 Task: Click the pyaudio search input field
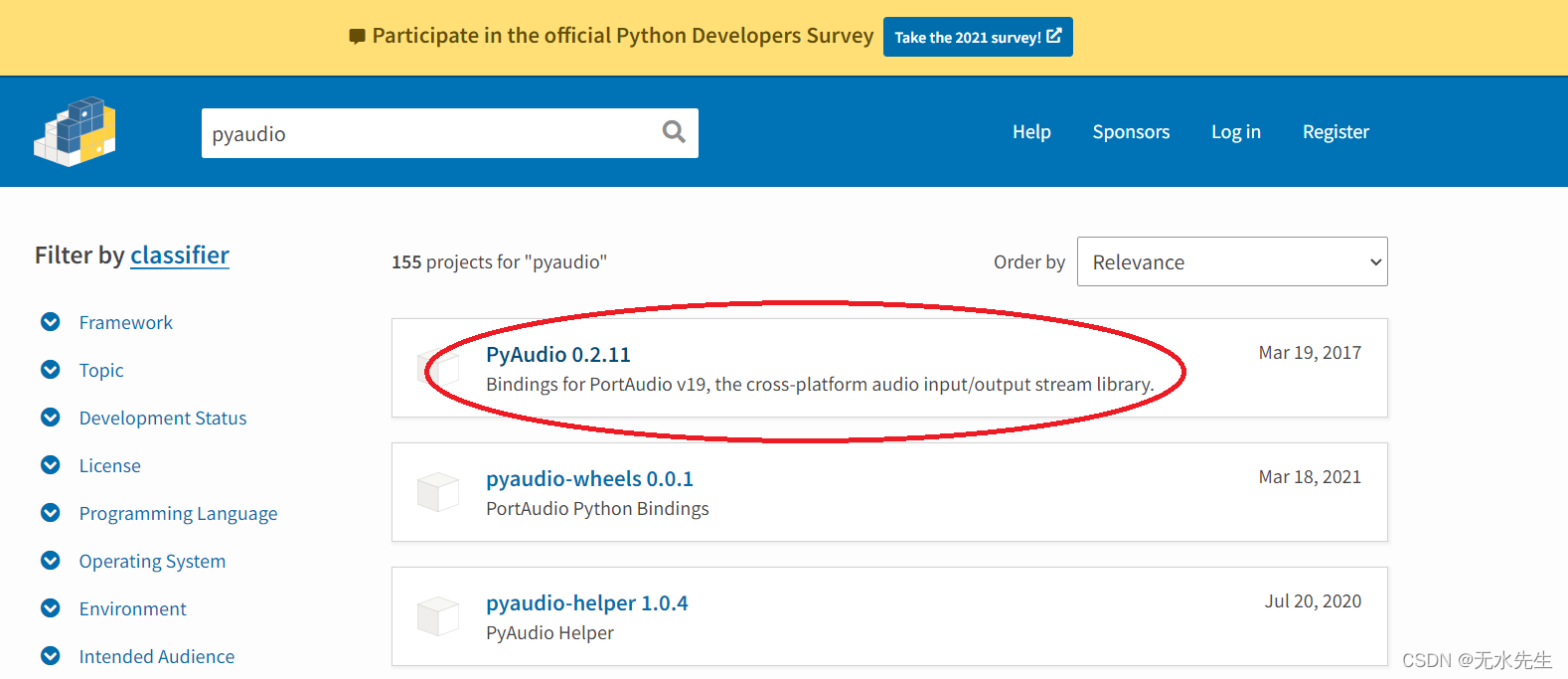pos(427,133)
